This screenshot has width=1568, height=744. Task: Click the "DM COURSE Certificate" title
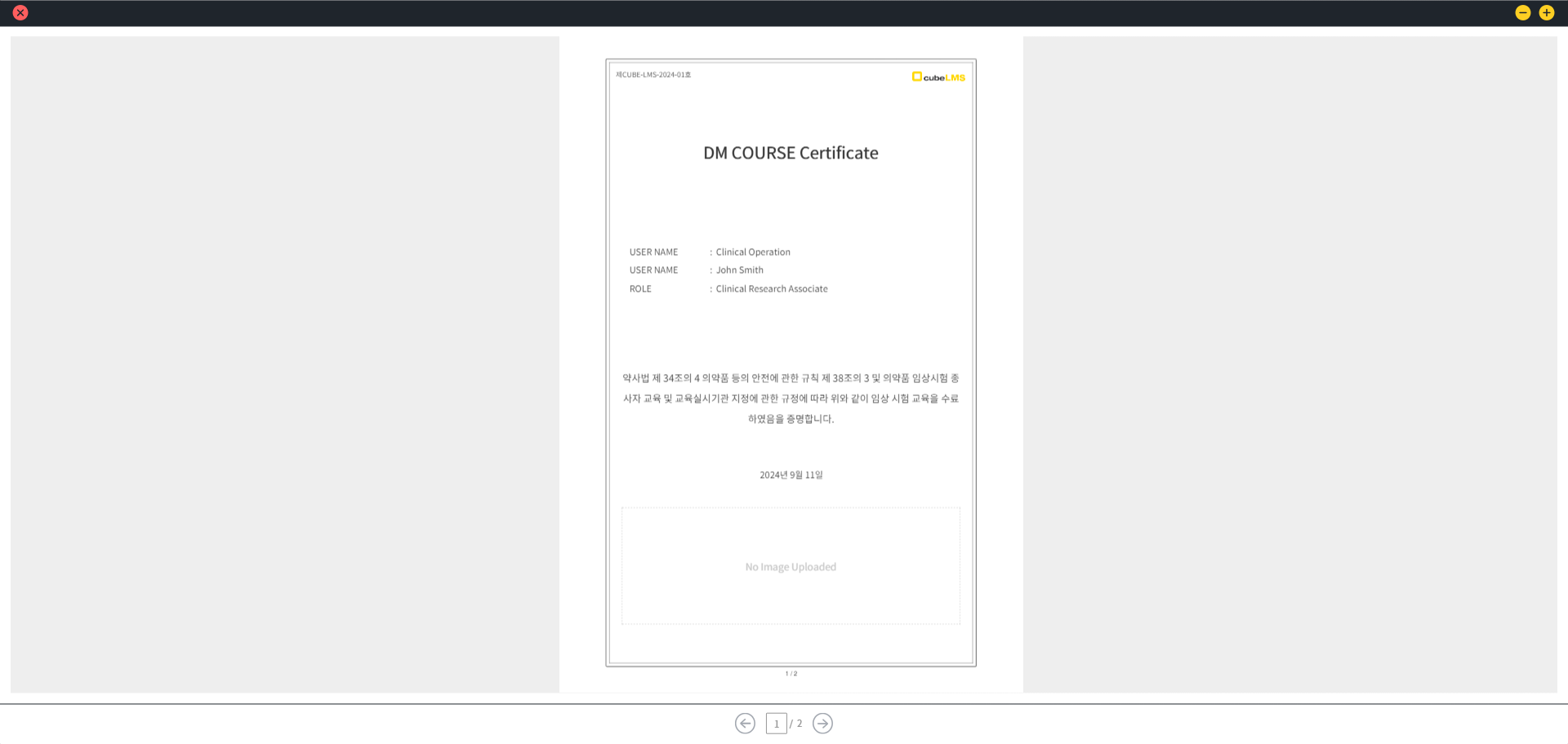[791, 153]
